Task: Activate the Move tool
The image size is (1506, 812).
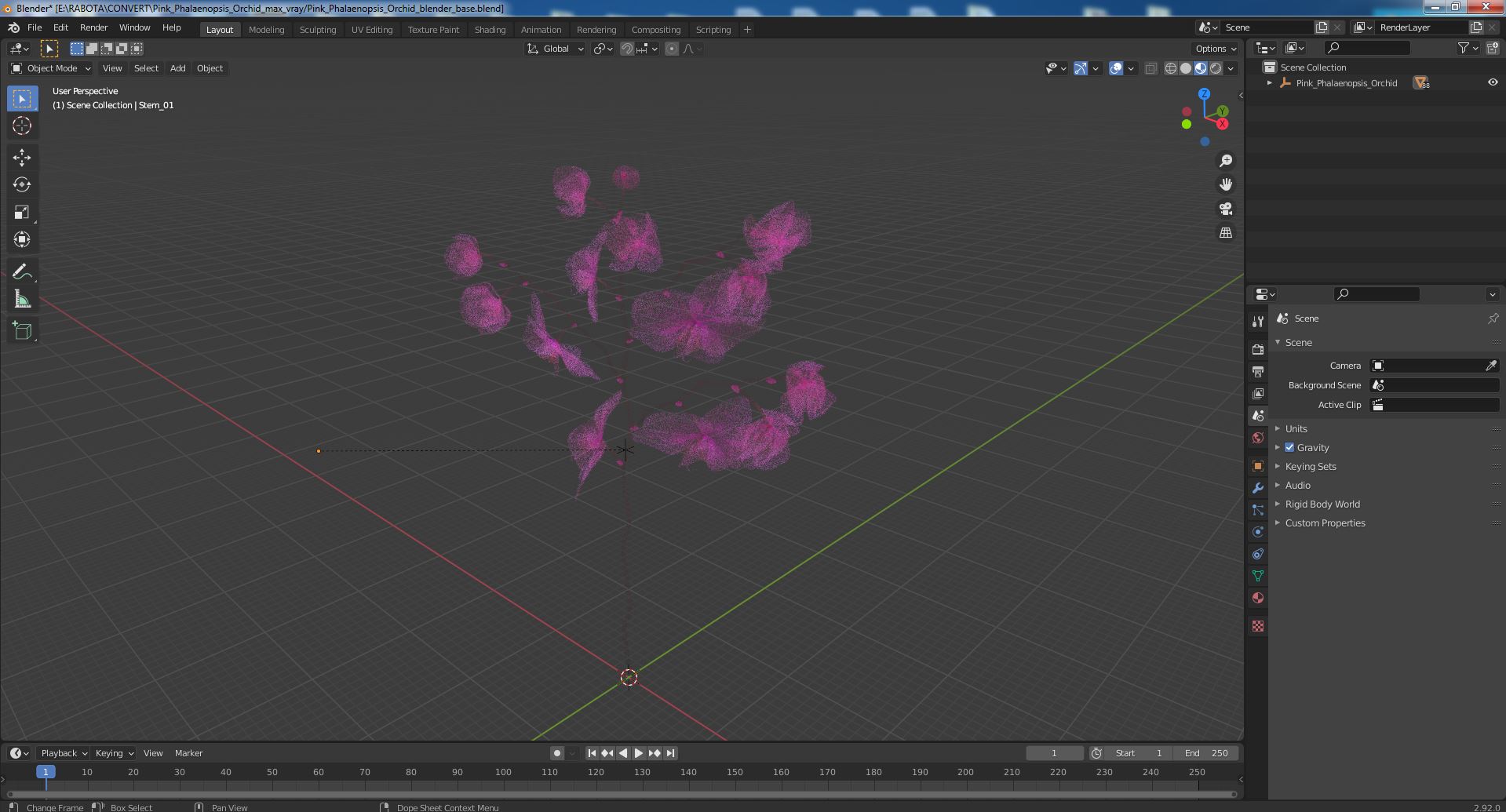Action: [22, 158]
